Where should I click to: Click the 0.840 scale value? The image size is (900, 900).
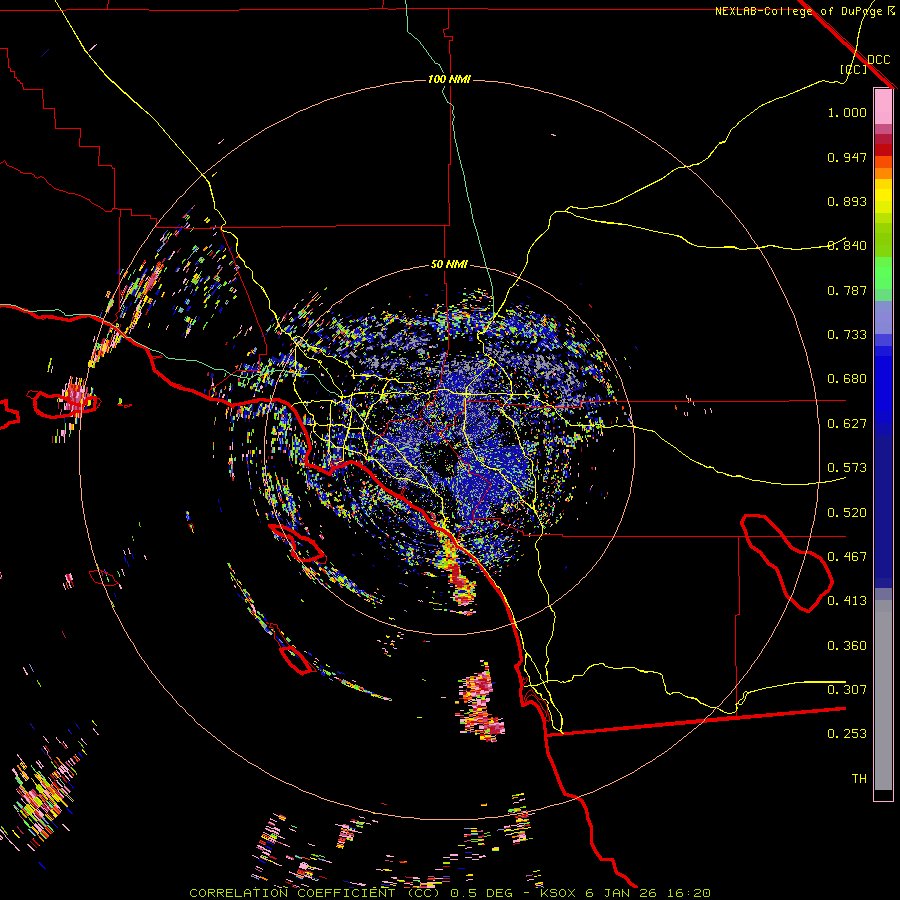[847, 246]
